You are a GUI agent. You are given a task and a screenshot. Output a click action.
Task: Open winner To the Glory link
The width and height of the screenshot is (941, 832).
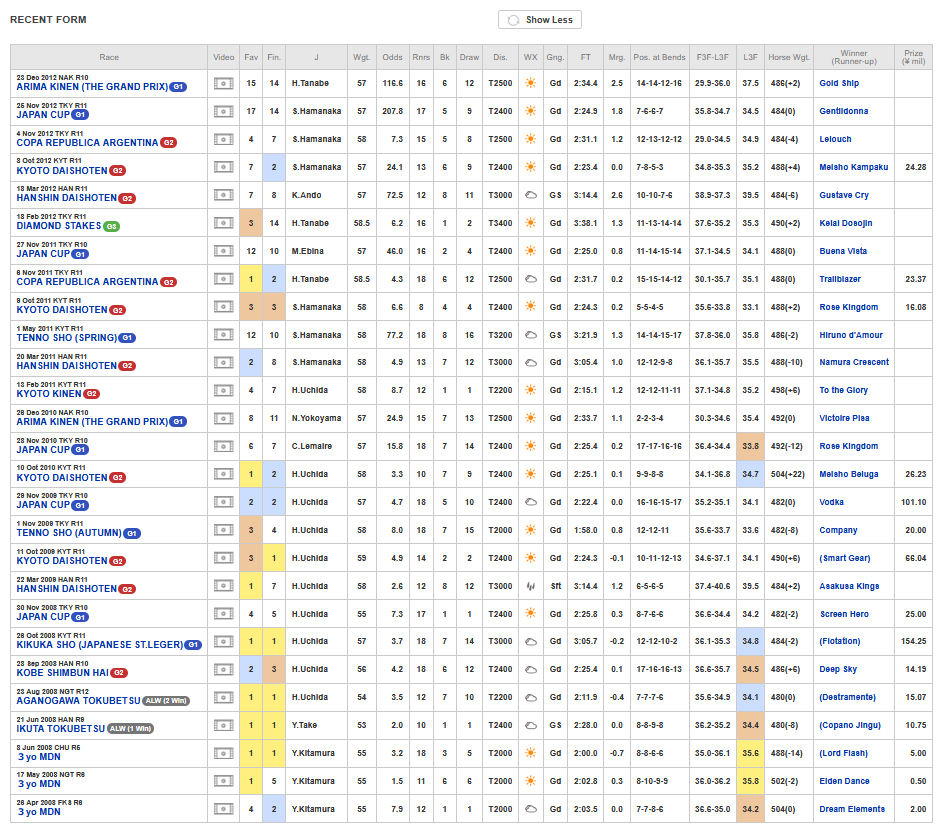pos(843,390)
